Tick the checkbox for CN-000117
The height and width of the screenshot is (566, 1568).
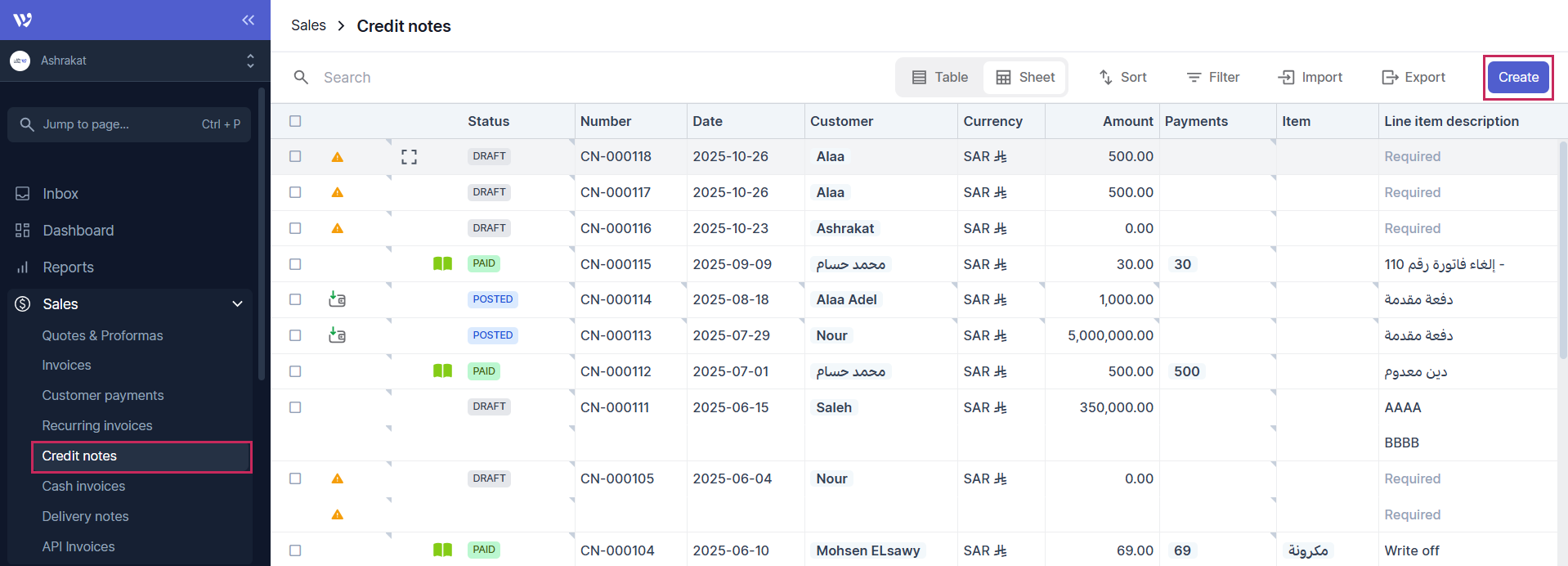295,192
